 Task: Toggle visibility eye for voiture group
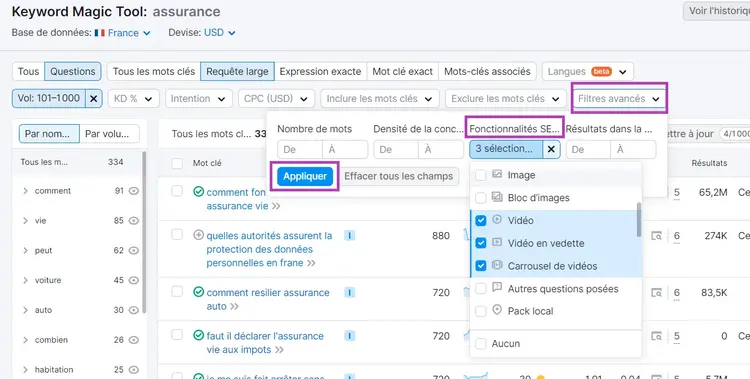pyautogui.click(x=134, y=280)
